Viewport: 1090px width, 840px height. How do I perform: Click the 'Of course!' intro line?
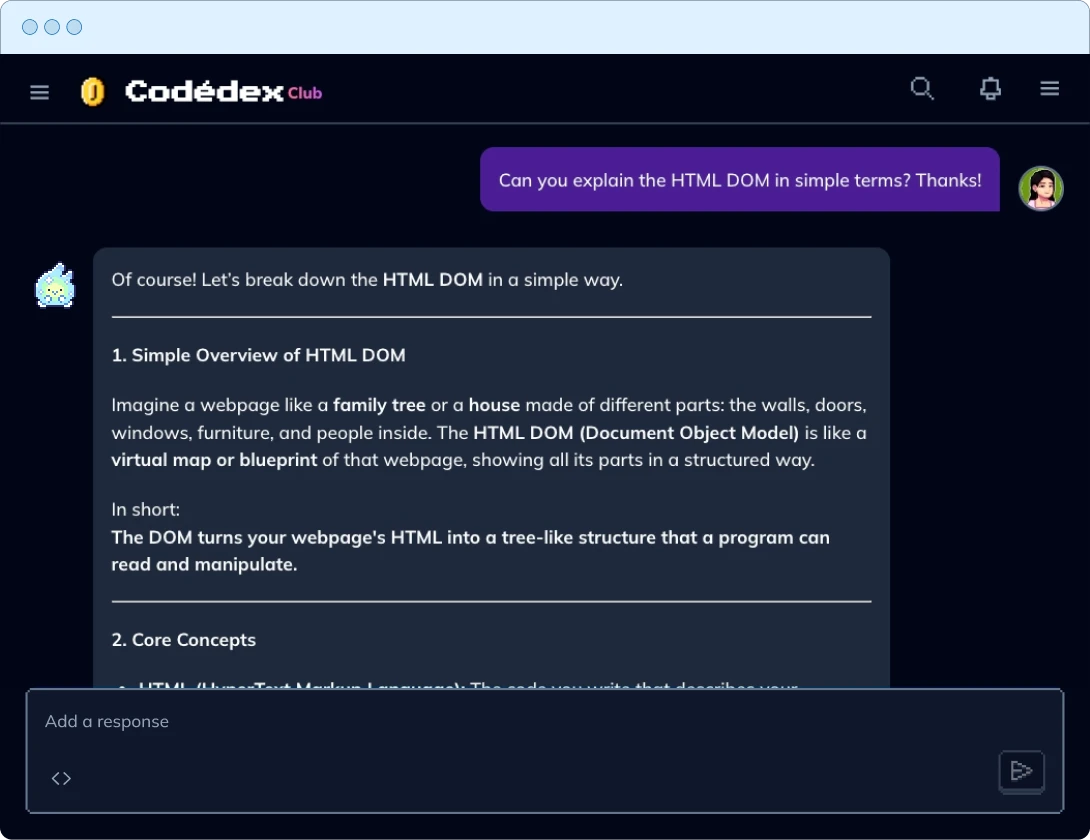tap(367, 280)
